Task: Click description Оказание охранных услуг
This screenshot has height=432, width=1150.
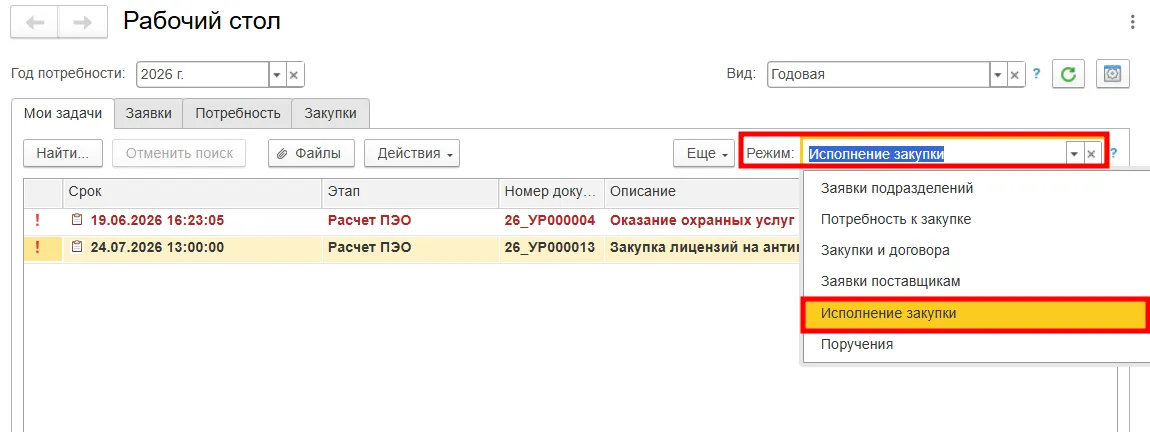Action: 703,220
